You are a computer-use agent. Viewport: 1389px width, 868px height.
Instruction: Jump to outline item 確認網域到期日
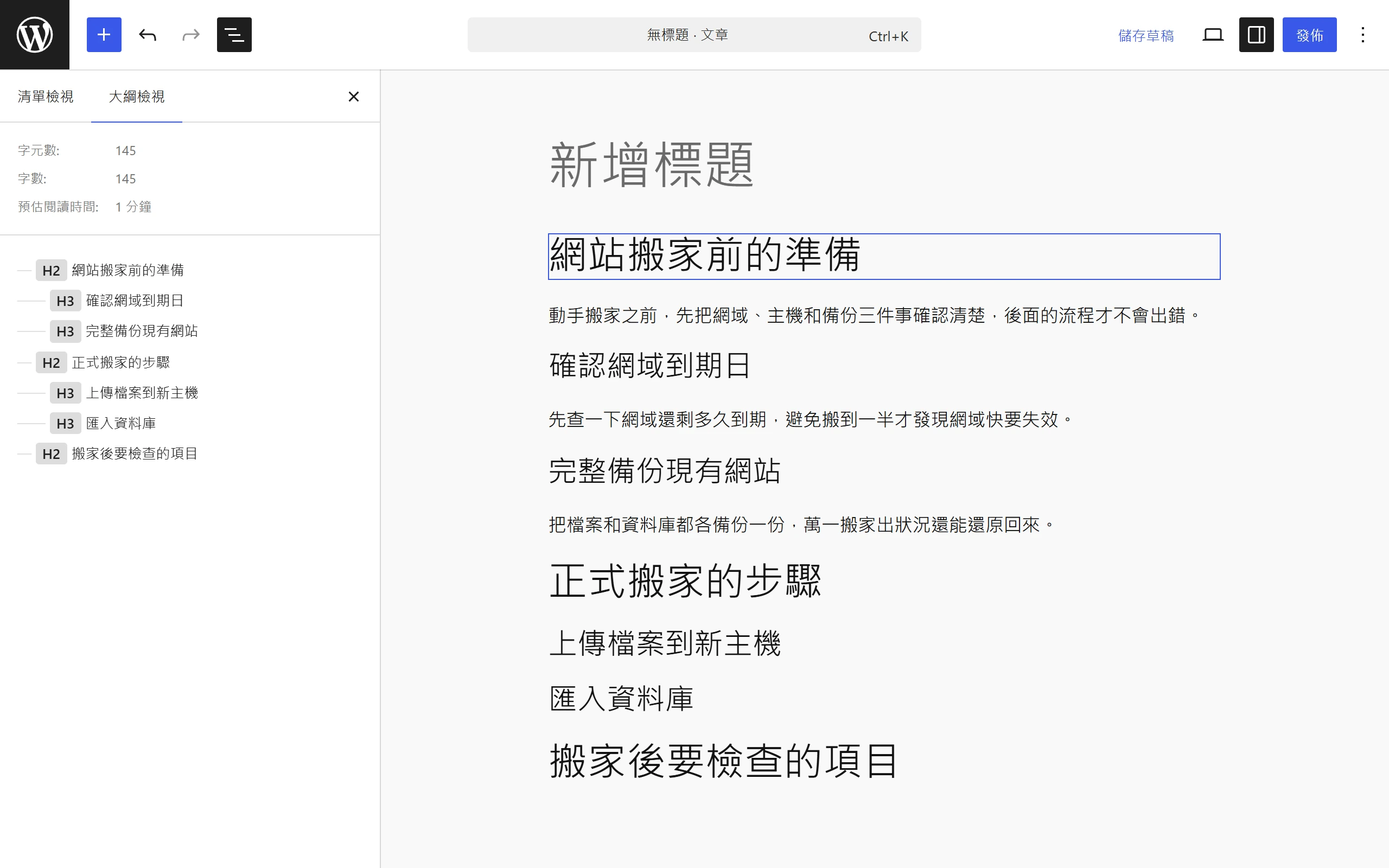pos(117,300)
